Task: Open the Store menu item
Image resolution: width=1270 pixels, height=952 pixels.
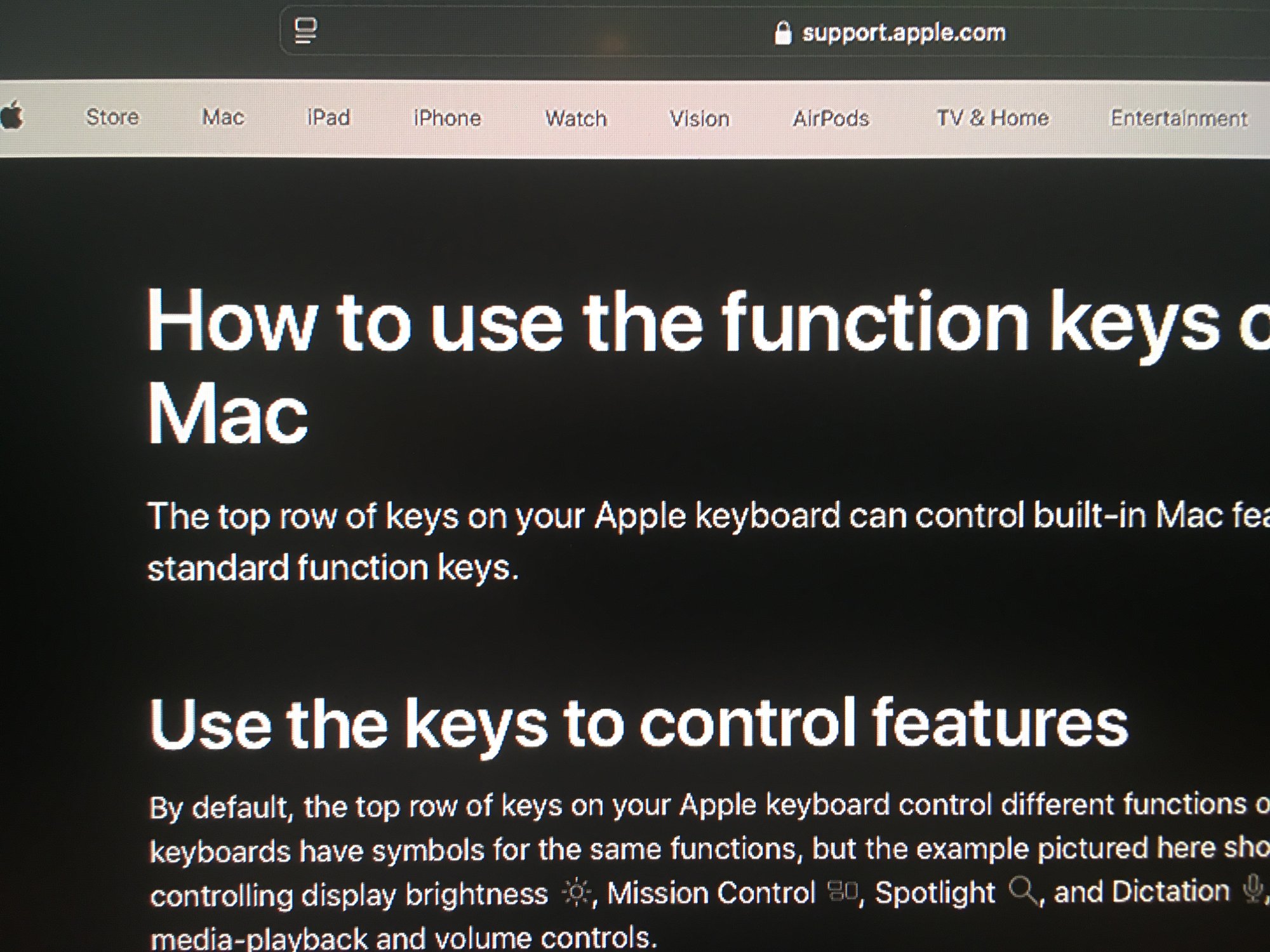Action: 112,117
